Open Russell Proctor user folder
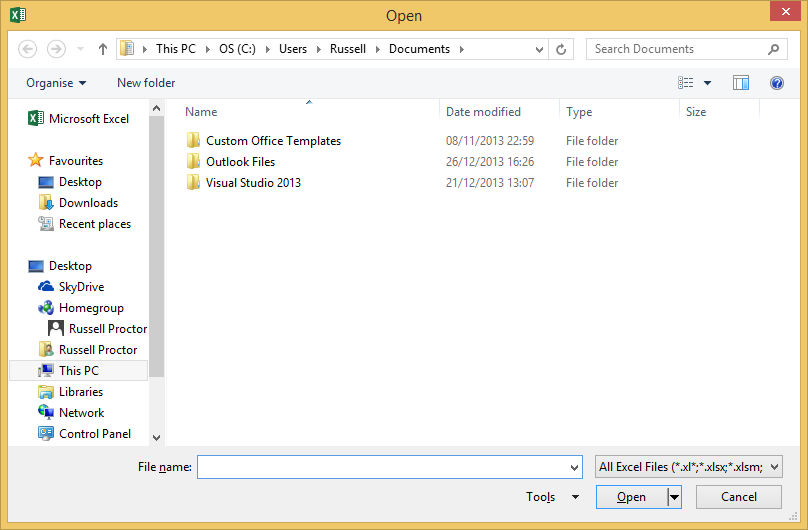 tap(88, 350)
